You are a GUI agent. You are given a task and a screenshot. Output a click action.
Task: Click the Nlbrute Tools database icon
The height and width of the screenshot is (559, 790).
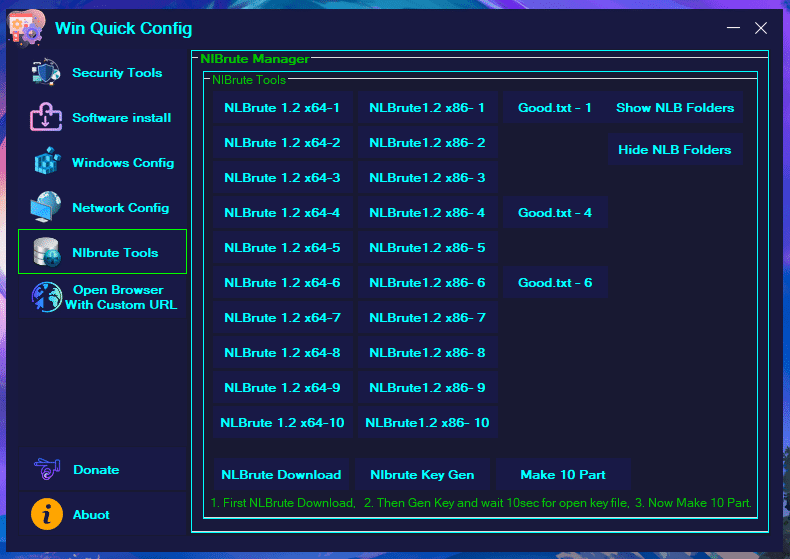[x=47, y=252]
